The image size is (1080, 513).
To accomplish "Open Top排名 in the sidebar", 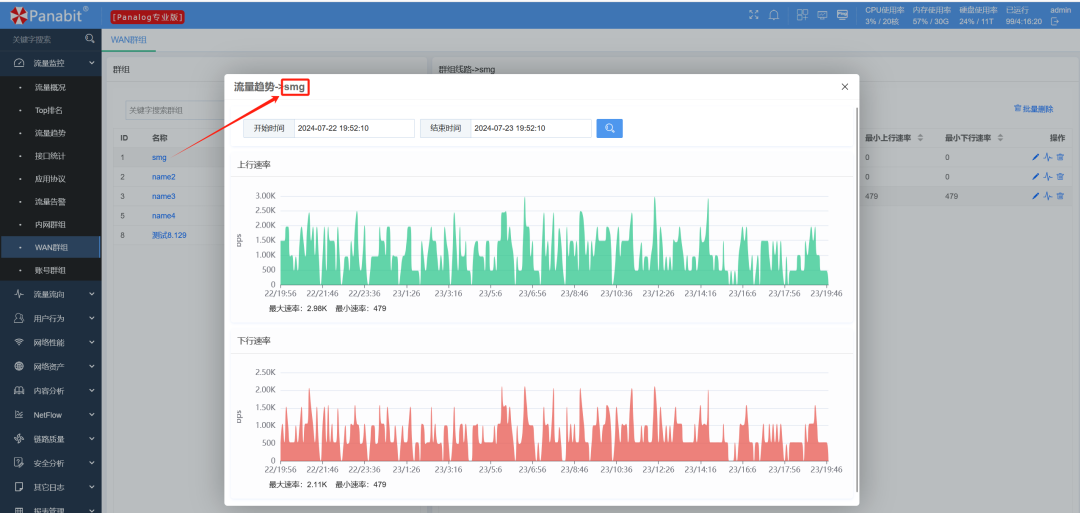I will (49, 110).
